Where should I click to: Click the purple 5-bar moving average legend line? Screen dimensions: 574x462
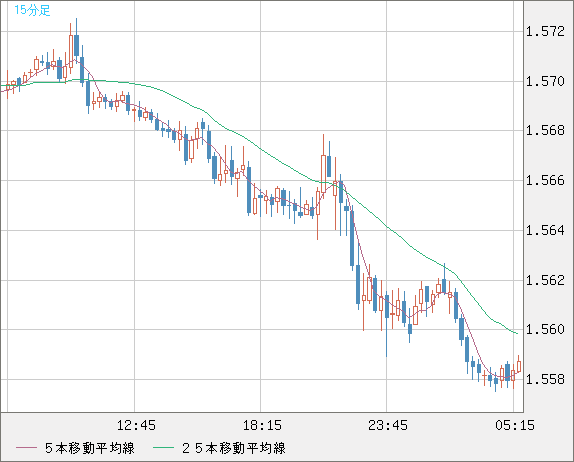point(26,448)
